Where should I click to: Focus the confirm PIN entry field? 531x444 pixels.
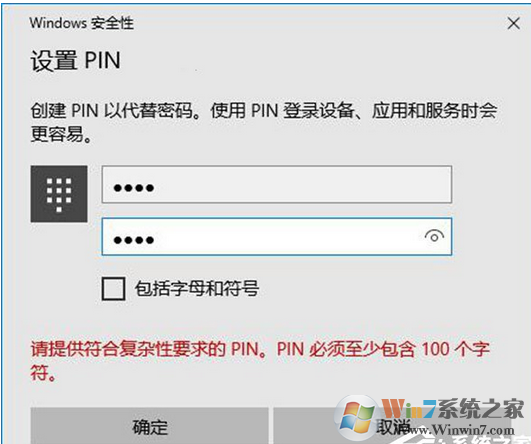click(x=277, y=236)
